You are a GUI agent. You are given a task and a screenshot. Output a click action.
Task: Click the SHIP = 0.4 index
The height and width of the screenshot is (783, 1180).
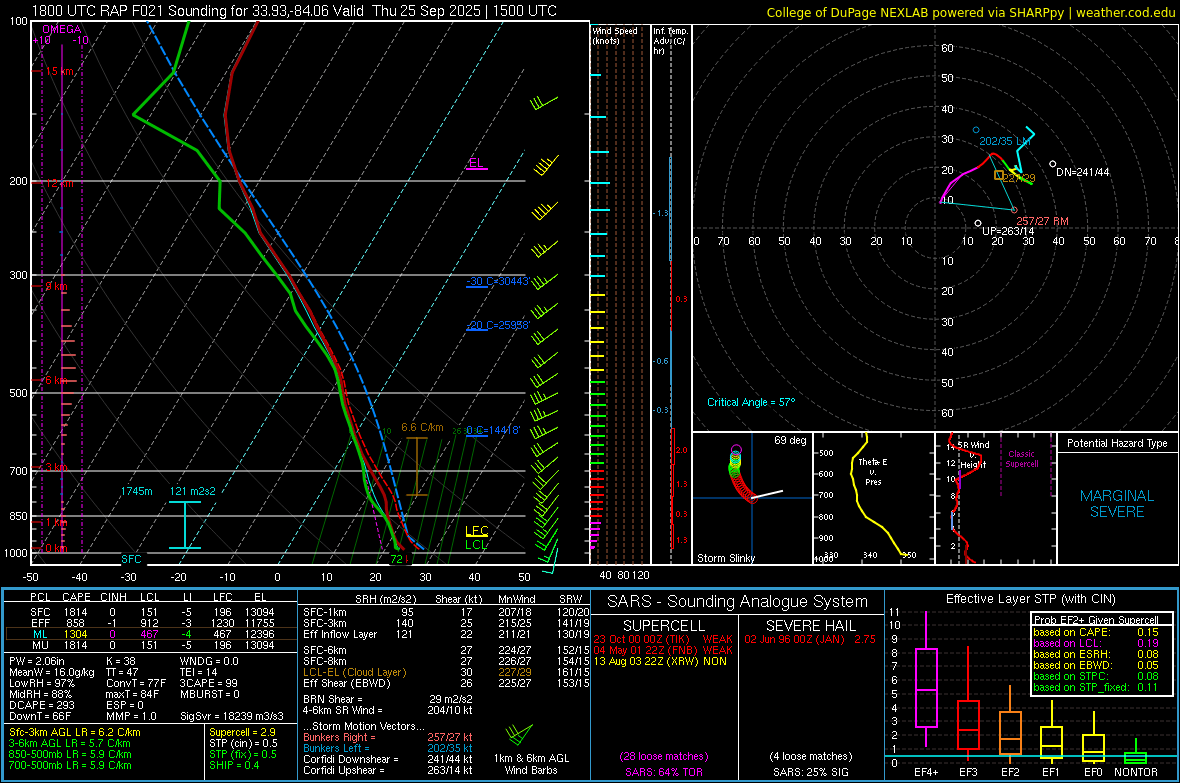tap(234, 766)
